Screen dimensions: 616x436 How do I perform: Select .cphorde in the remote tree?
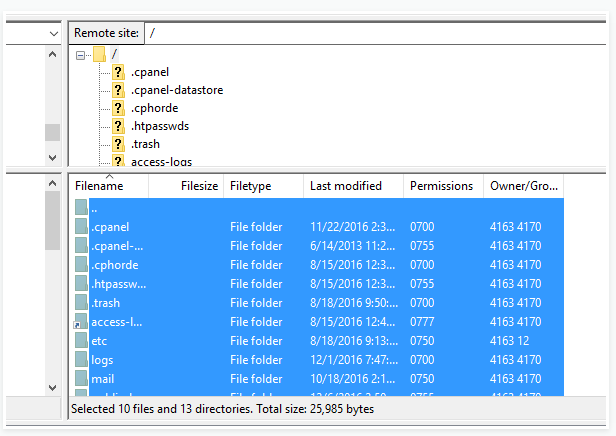(155, 108)
